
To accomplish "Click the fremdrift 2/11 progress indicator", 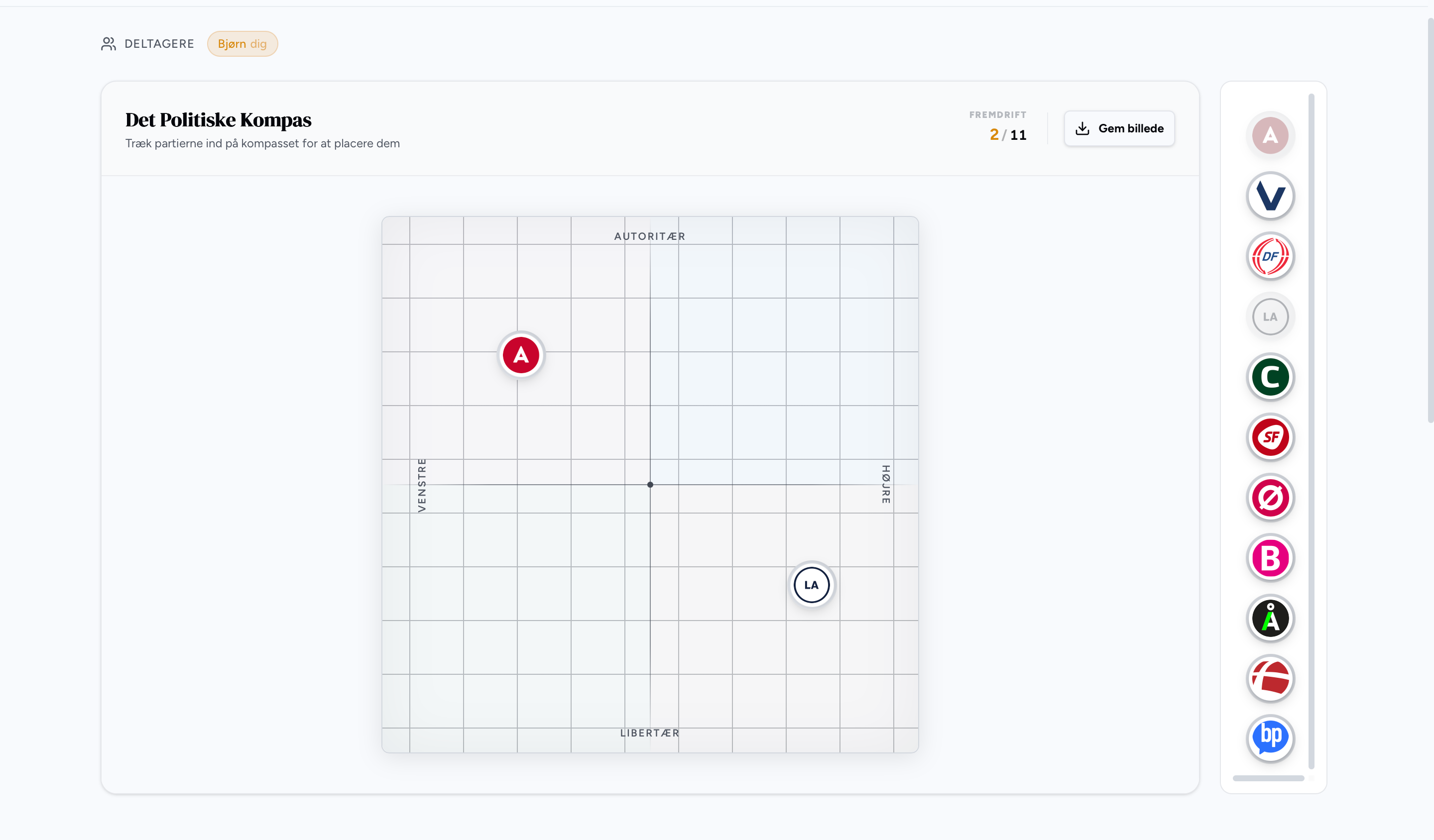I will [x=1008, y=135].
